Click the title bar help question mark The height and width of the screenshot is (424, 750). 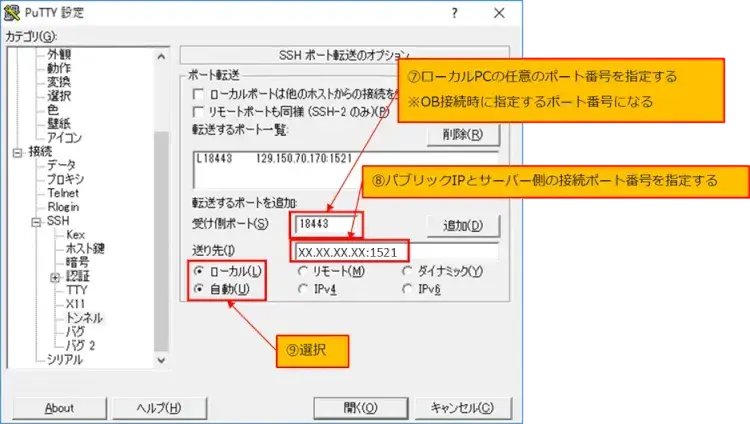point(455,13)
